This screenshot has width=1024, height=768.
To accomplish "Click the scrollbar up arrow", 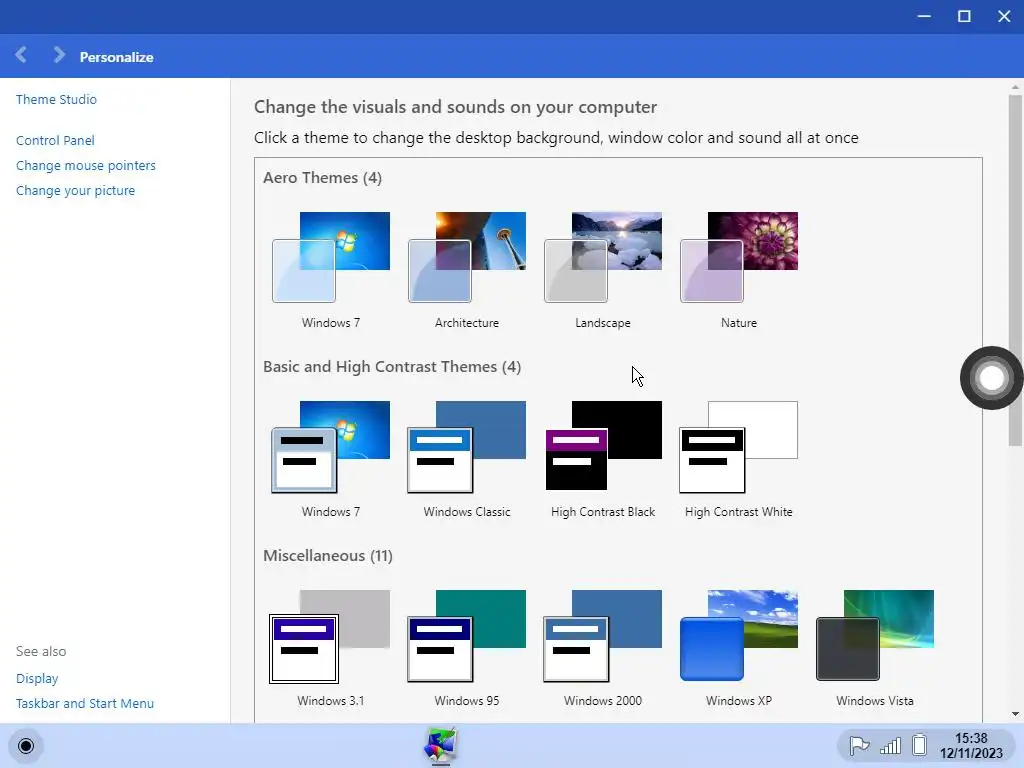I will (x=1015, y=86).
